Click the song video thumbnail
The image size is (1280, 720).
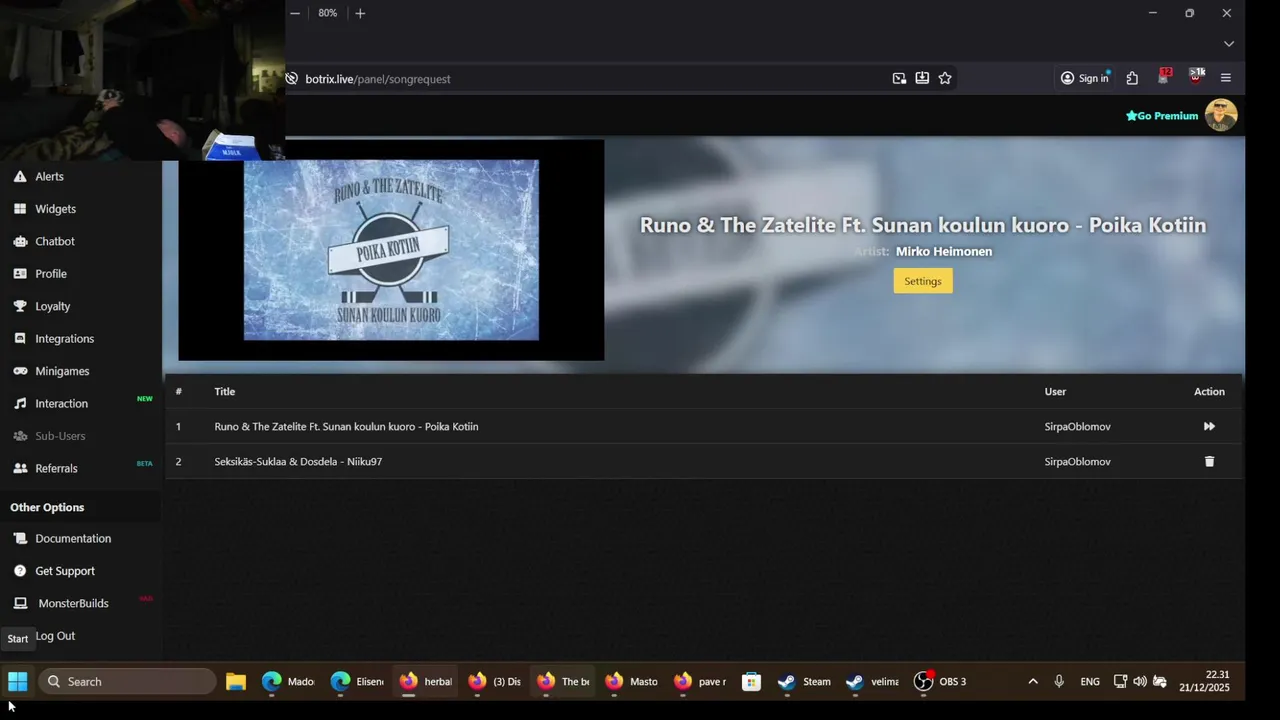click(x=391, y=250)
